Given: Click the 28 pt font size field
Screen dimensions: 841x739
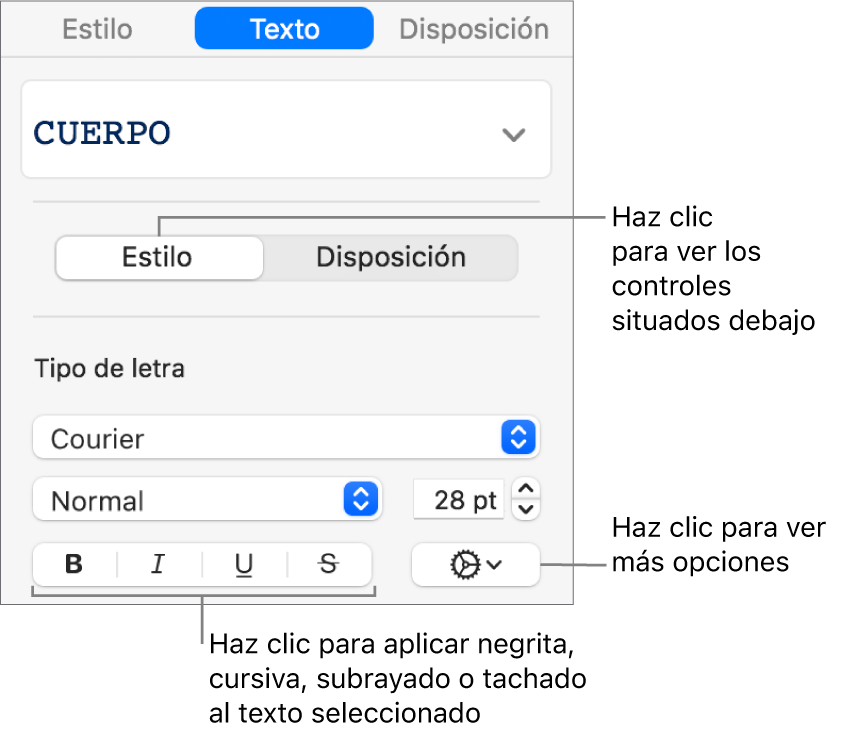Looking at the screenshot, I should [x=459, y=500].
